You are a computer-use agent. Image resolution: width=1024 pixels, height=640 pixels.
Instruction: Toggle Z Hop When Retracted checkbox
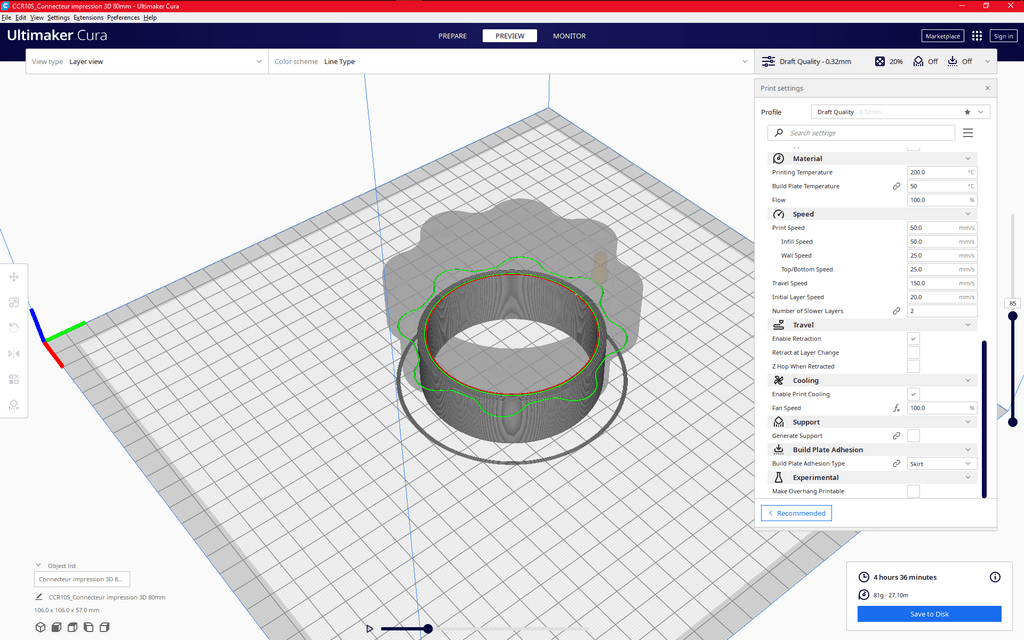914,366
